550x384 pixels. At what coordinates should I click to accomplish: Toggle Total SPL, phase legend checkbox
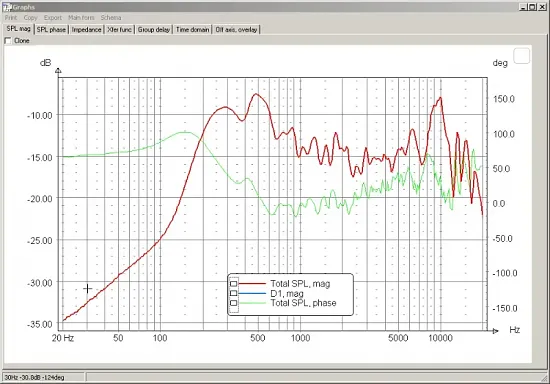pos(234,303)
